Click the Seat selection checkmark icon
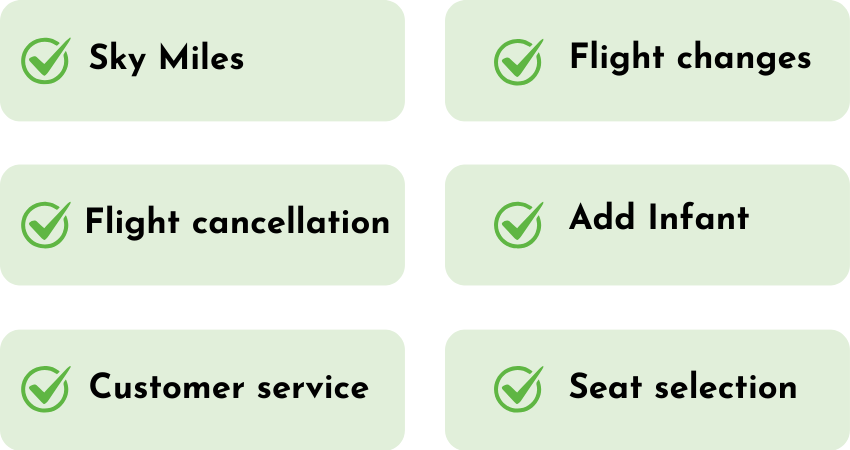850x450 pixels. click(518, 389)
